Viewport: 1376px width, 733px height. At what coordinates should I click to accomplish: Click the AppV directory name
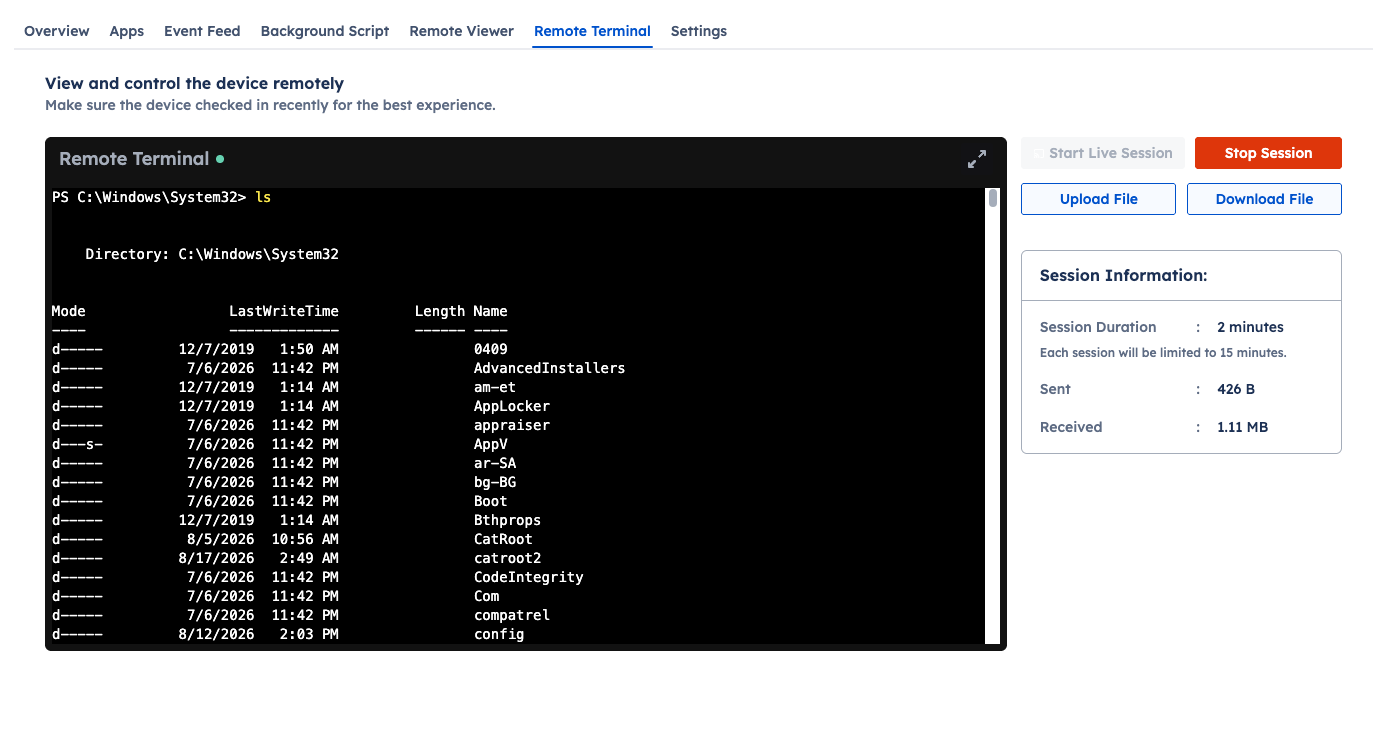(x=490, y=444)
